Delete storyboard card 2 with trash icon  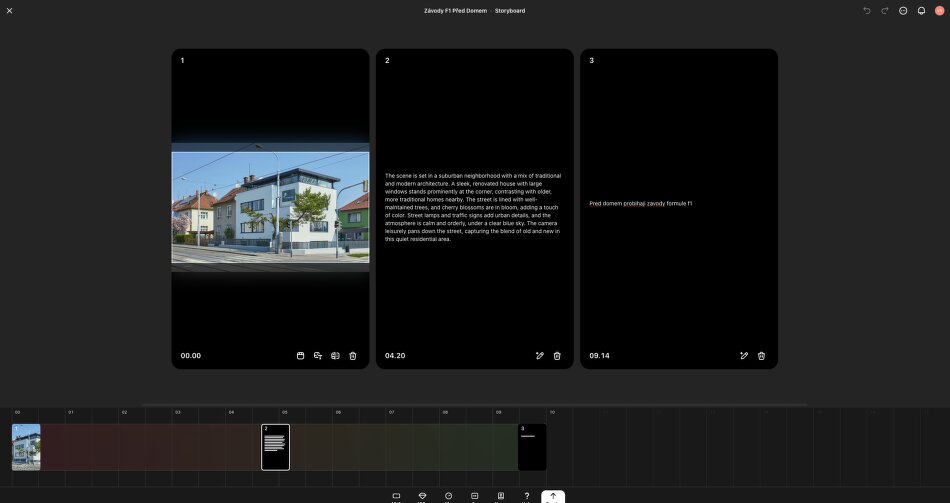tap(557, 356)
